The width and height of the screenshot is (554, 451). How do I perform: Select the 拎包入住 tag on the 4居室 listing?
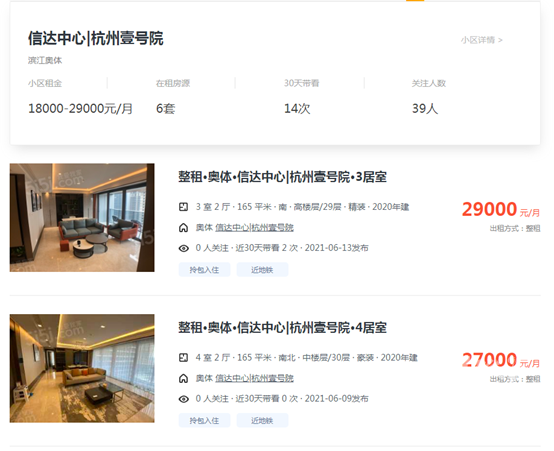click(x=204, y=421)
